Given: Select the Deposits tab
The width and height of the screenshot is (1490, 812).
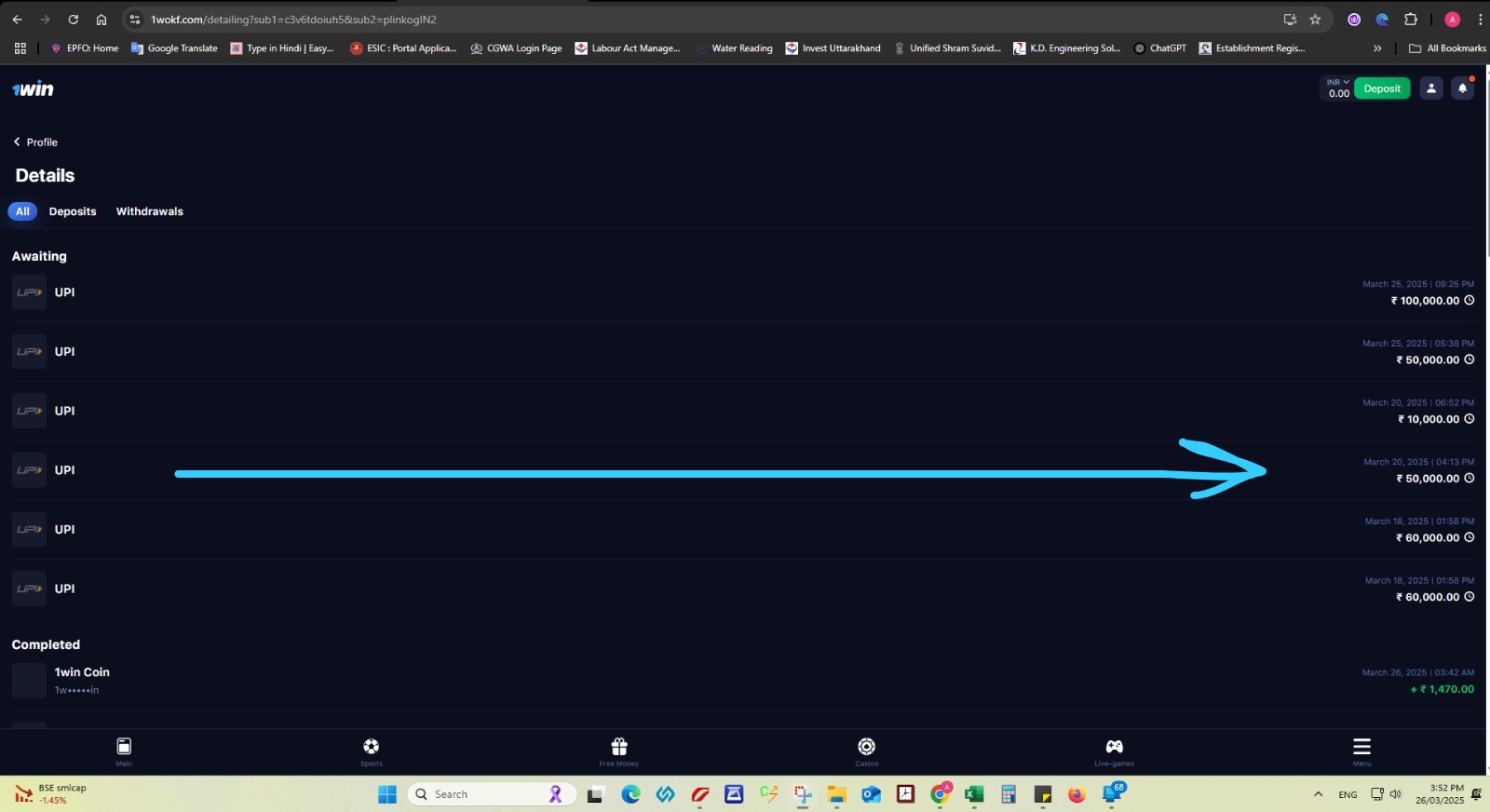Looking at the screenshot, I should click(73, 211).
